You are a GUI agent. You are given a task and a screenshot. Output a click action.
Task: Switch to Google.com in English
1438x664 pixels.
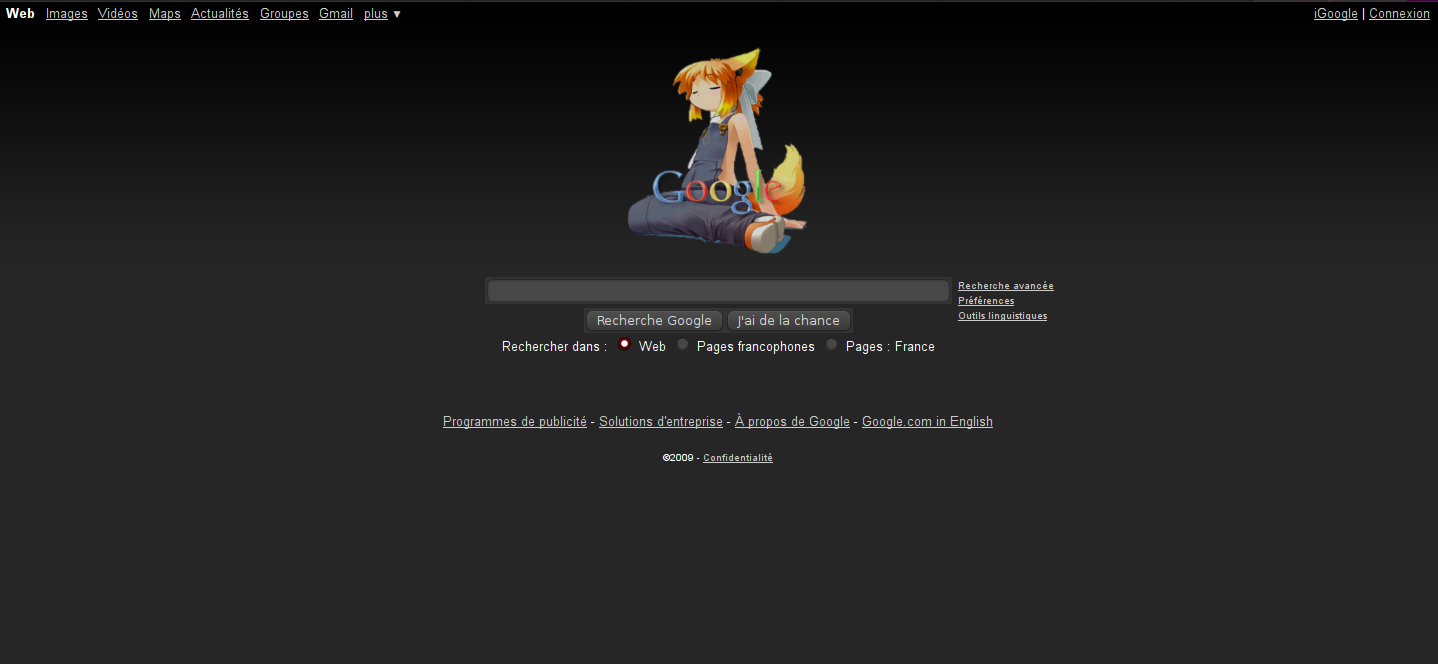coord(927,422)
